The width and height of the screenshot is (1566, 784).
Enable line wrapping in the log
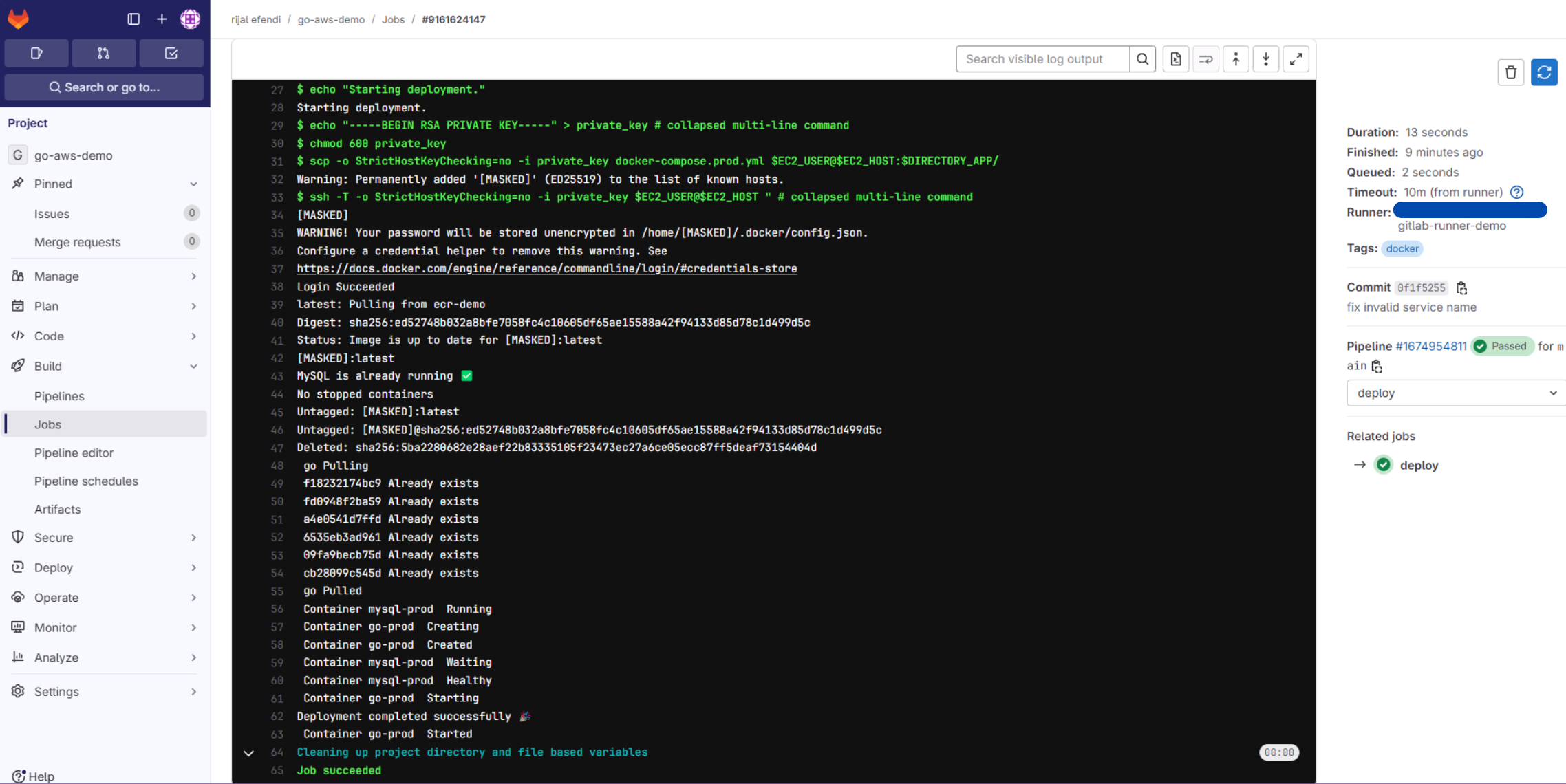(x=1205, y=58)
